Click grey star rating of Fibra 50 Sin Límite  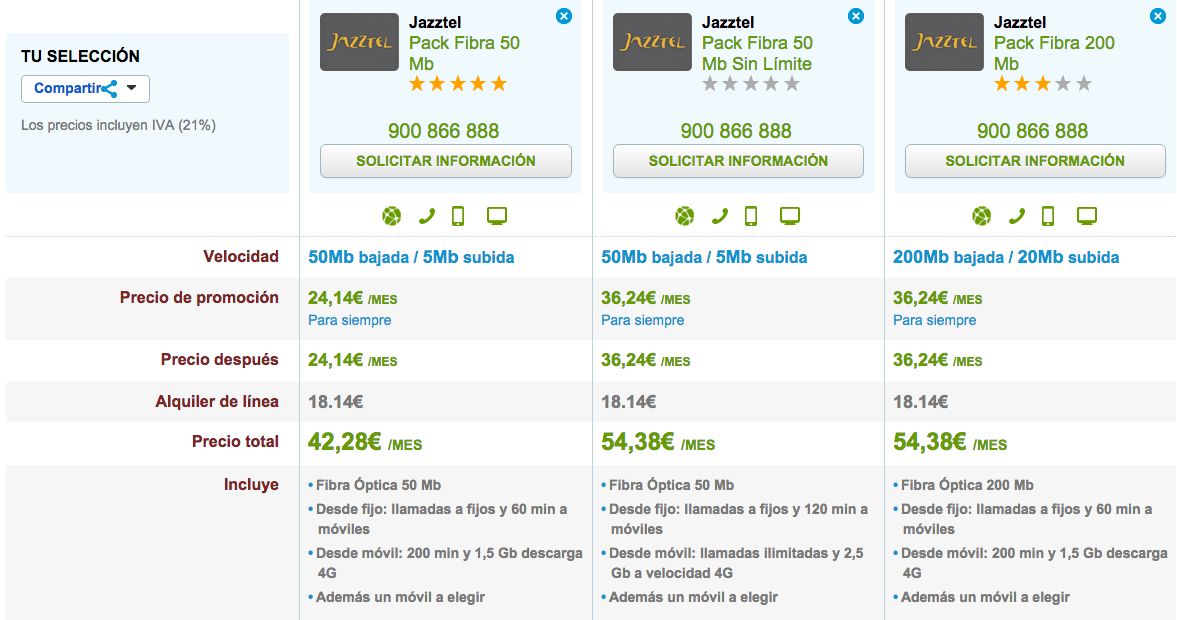point(751,84)
